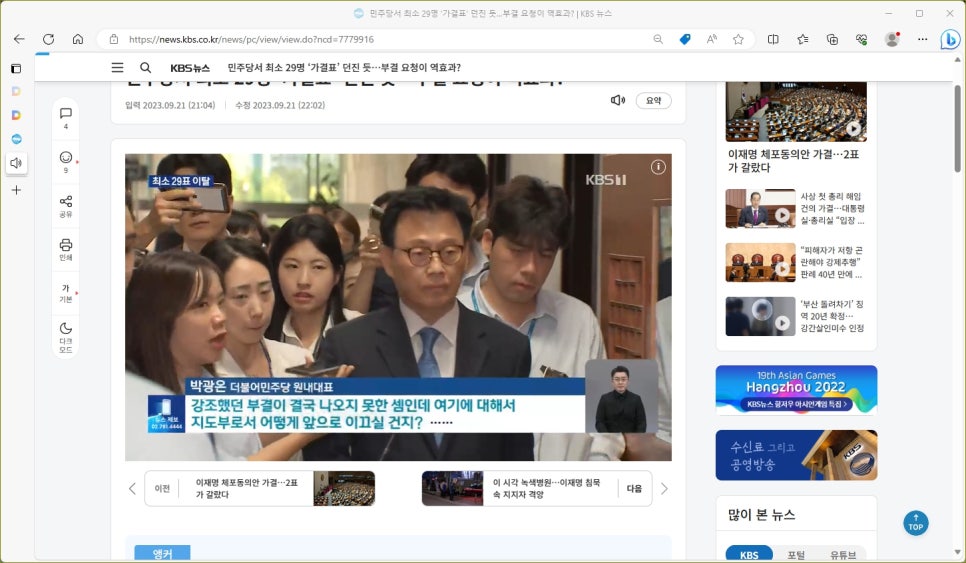Open the KBS hamburger menu
The height and width of the screenshot is (563, 966).
[117, 67]
